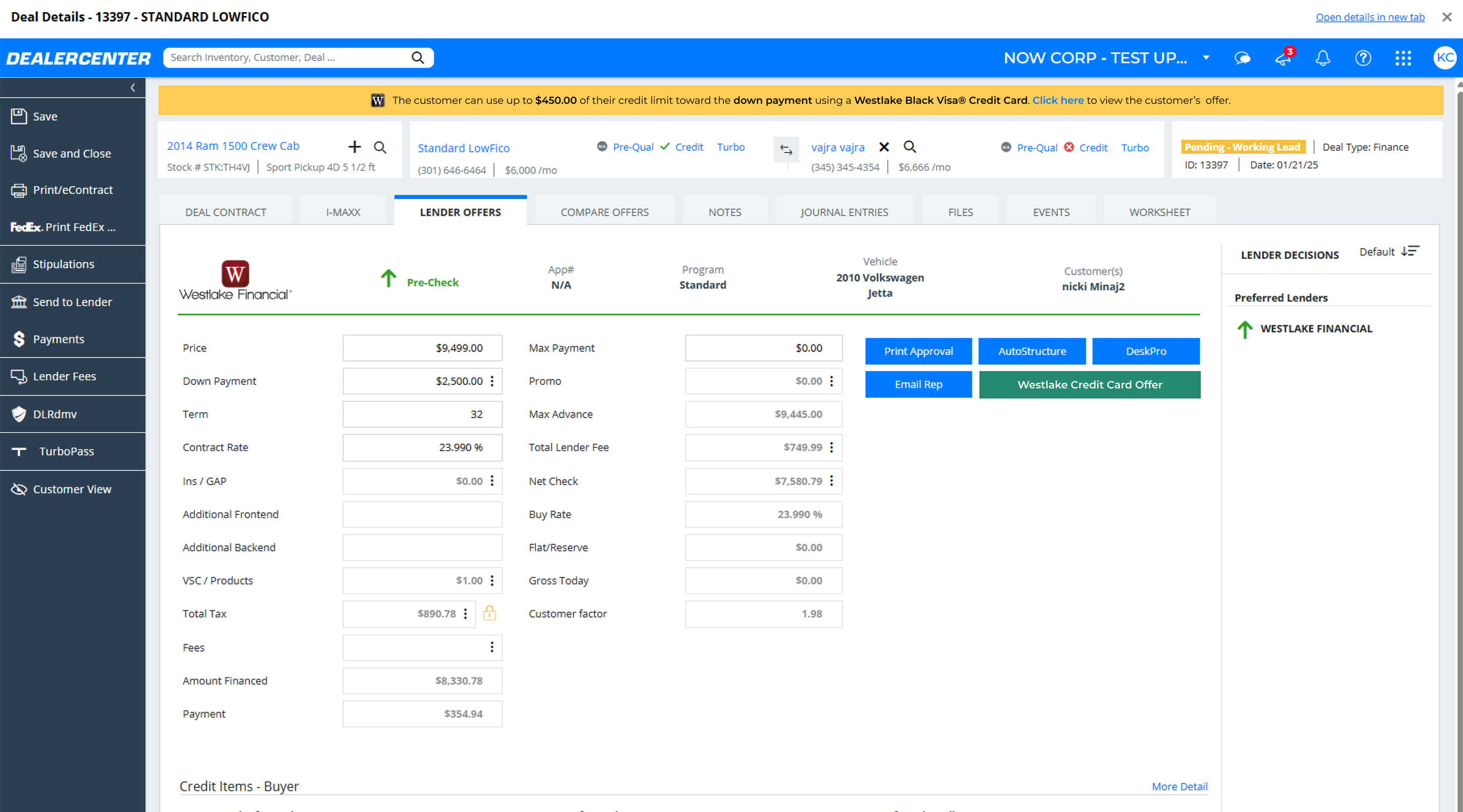Viewport: 1463px width, 812px height.
Task: Search vehicles with magnifier next to Ram
Action: click(x=380, y=148)
